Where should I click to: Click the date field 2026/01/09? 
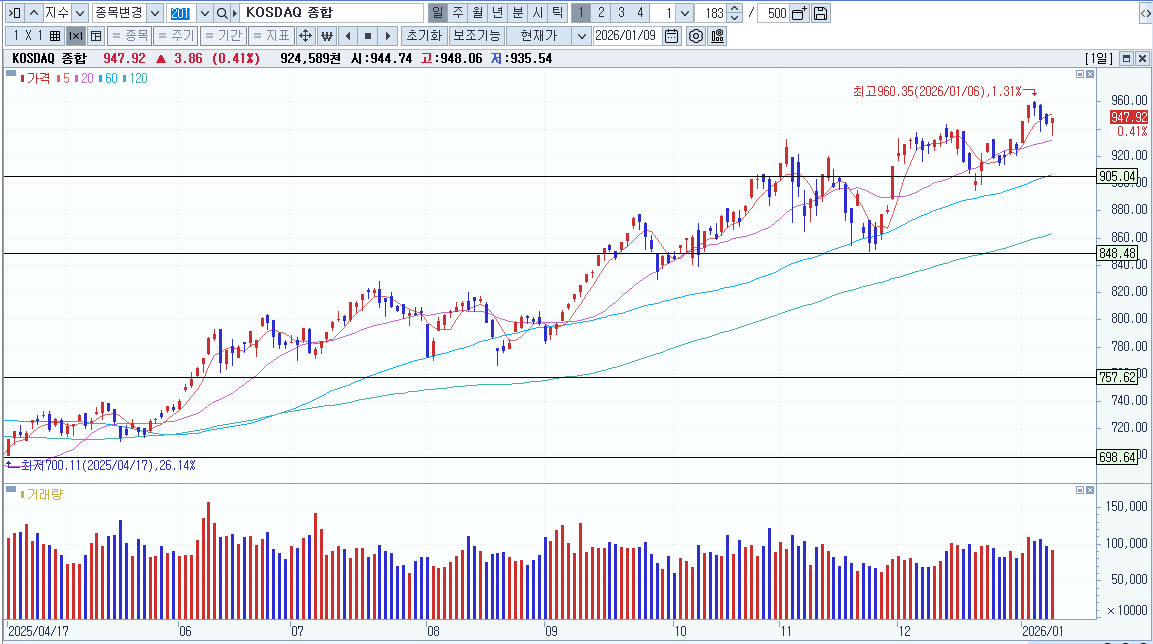626,35
